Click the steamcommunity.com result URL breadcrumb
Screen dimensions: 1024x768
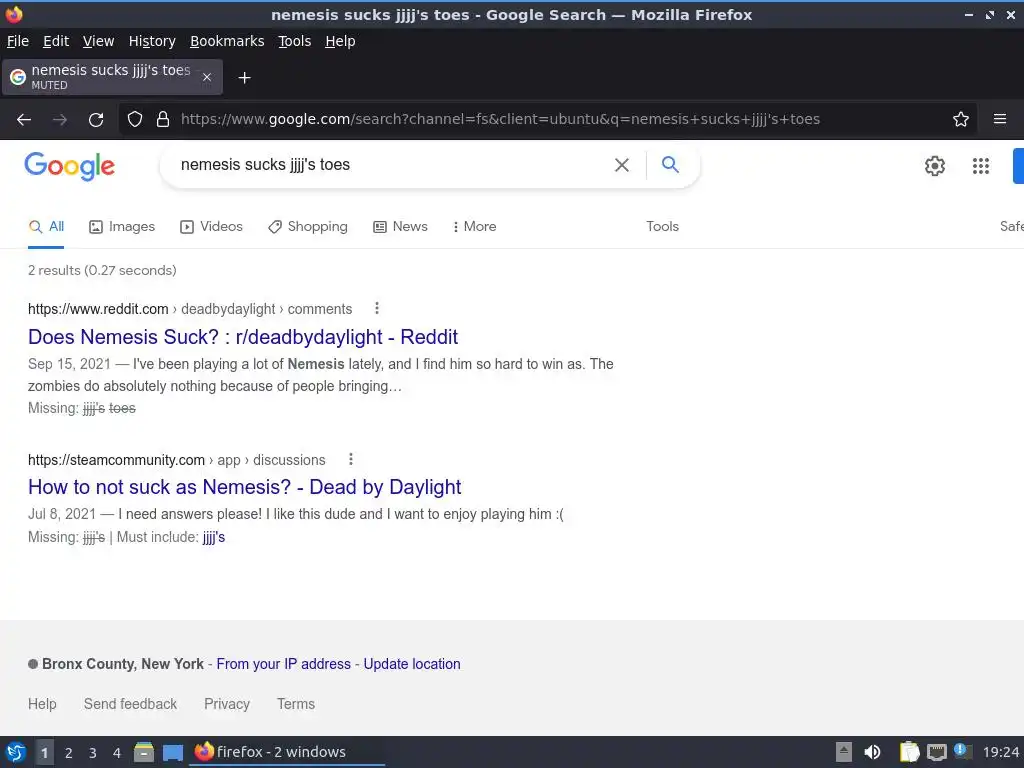(x=176, y=460)
